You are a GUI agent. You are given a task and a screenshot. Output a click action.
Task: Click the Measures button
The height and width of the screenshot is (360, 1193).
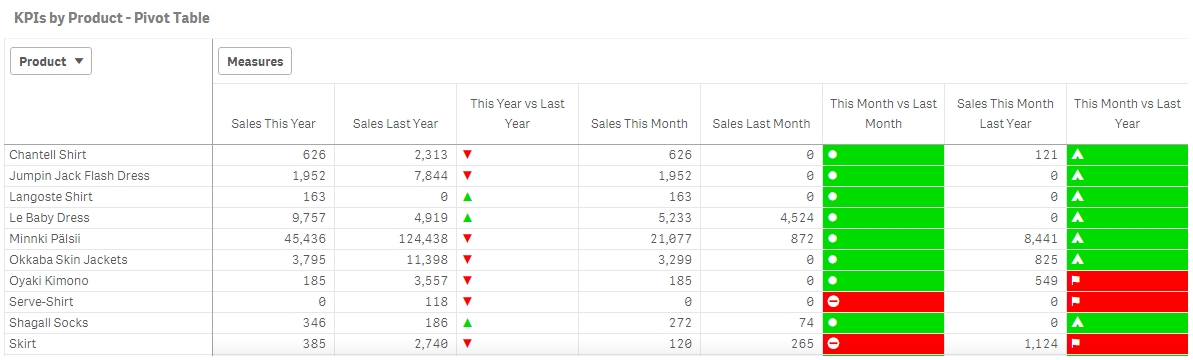[x=255, y=62]
